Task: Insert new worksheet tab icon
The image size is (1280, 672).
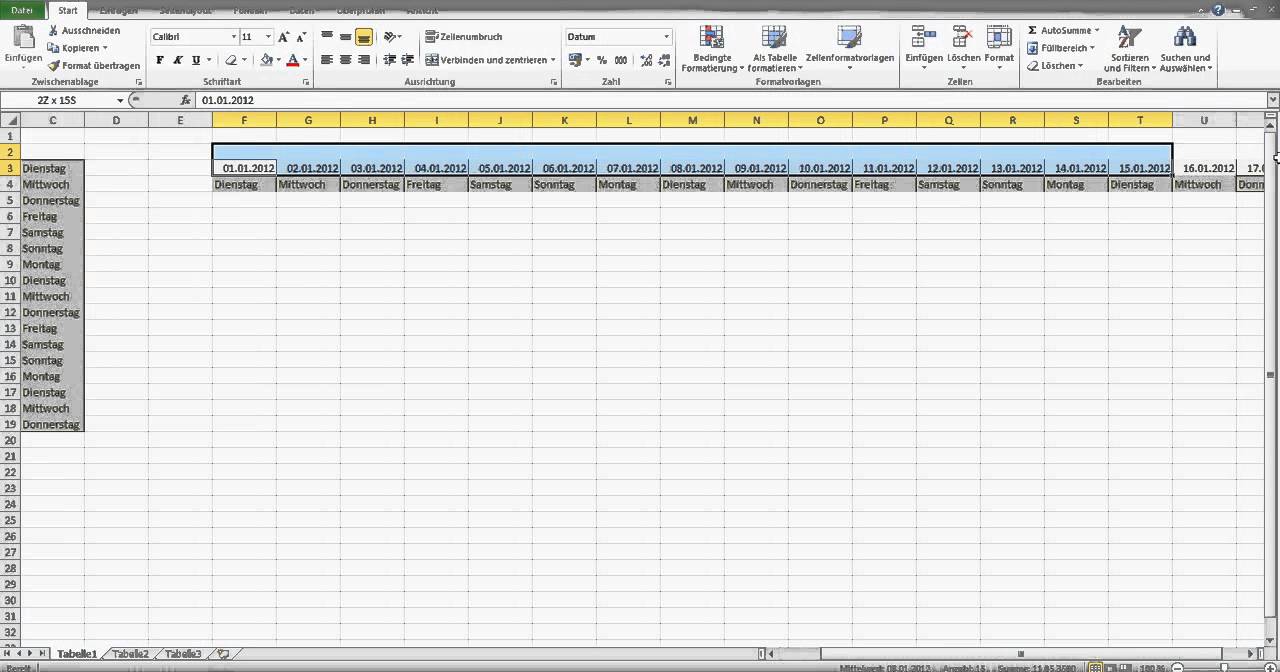Action: click(x=224, y=654)
